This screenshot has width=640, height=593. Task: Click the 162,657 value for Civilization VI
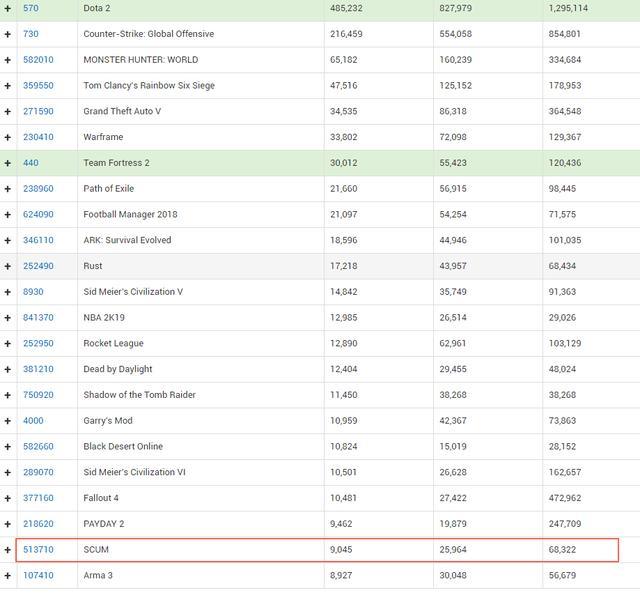click(565, 472)
